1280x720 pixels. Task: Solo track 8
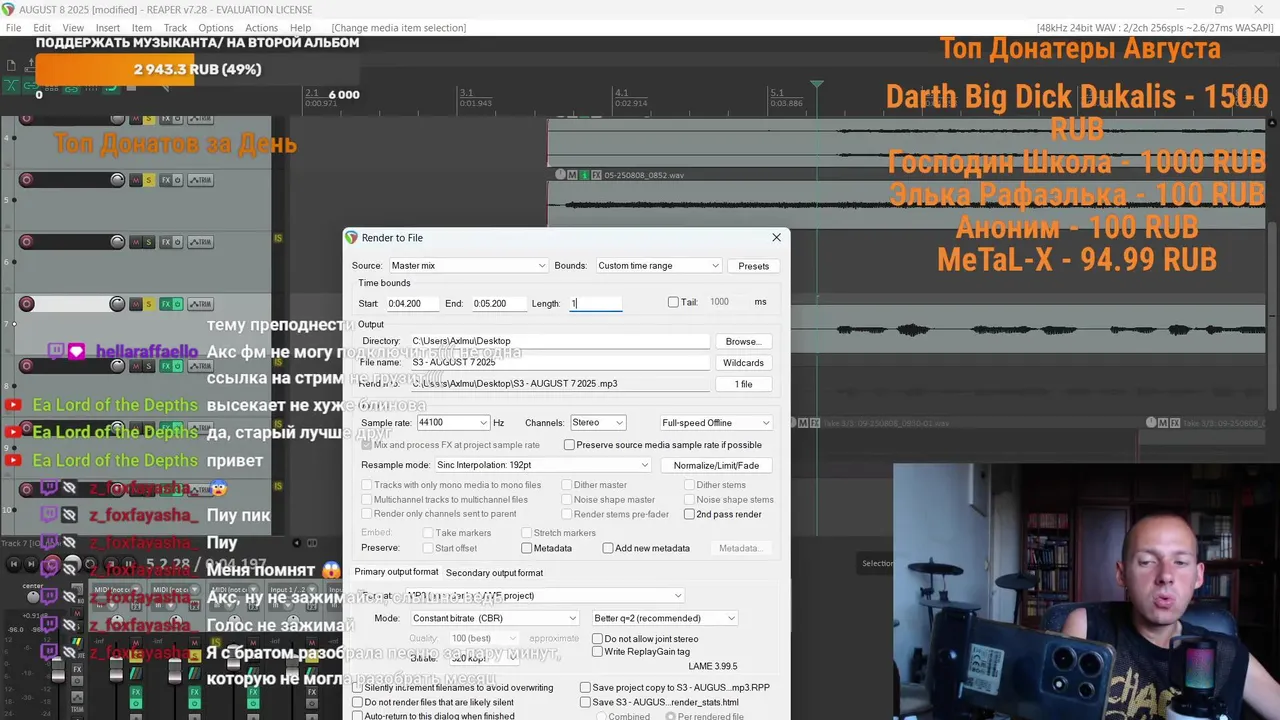click(x=149, y=366)
